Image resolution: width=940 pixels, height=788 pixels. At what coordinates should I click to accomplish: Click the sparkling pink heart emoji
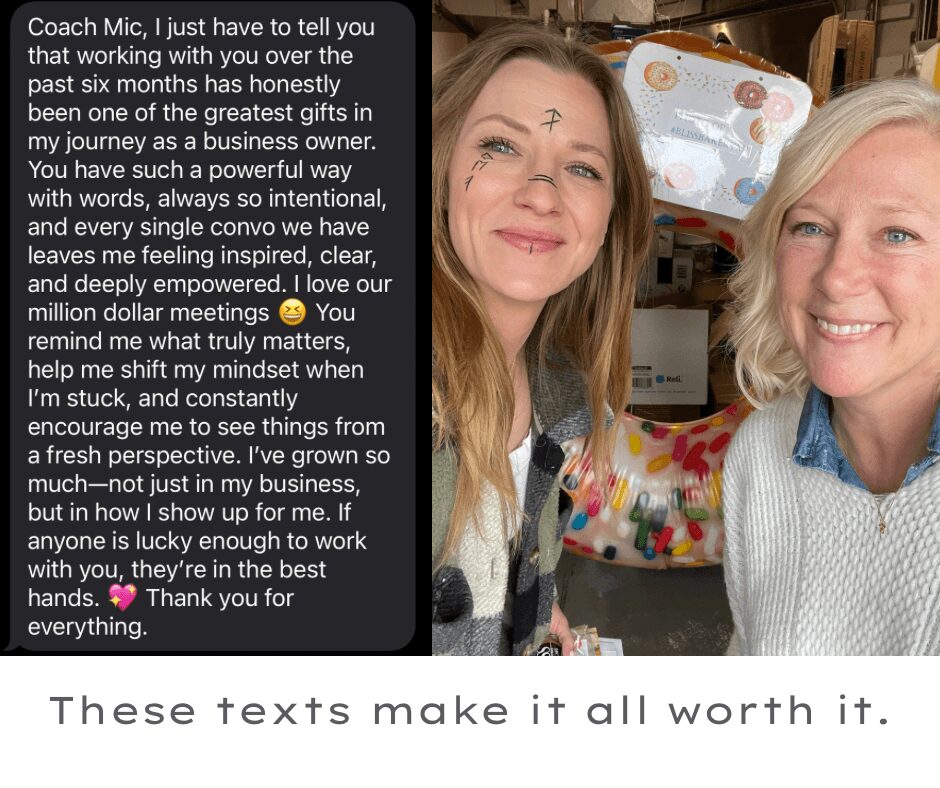[x=123, y=597]
